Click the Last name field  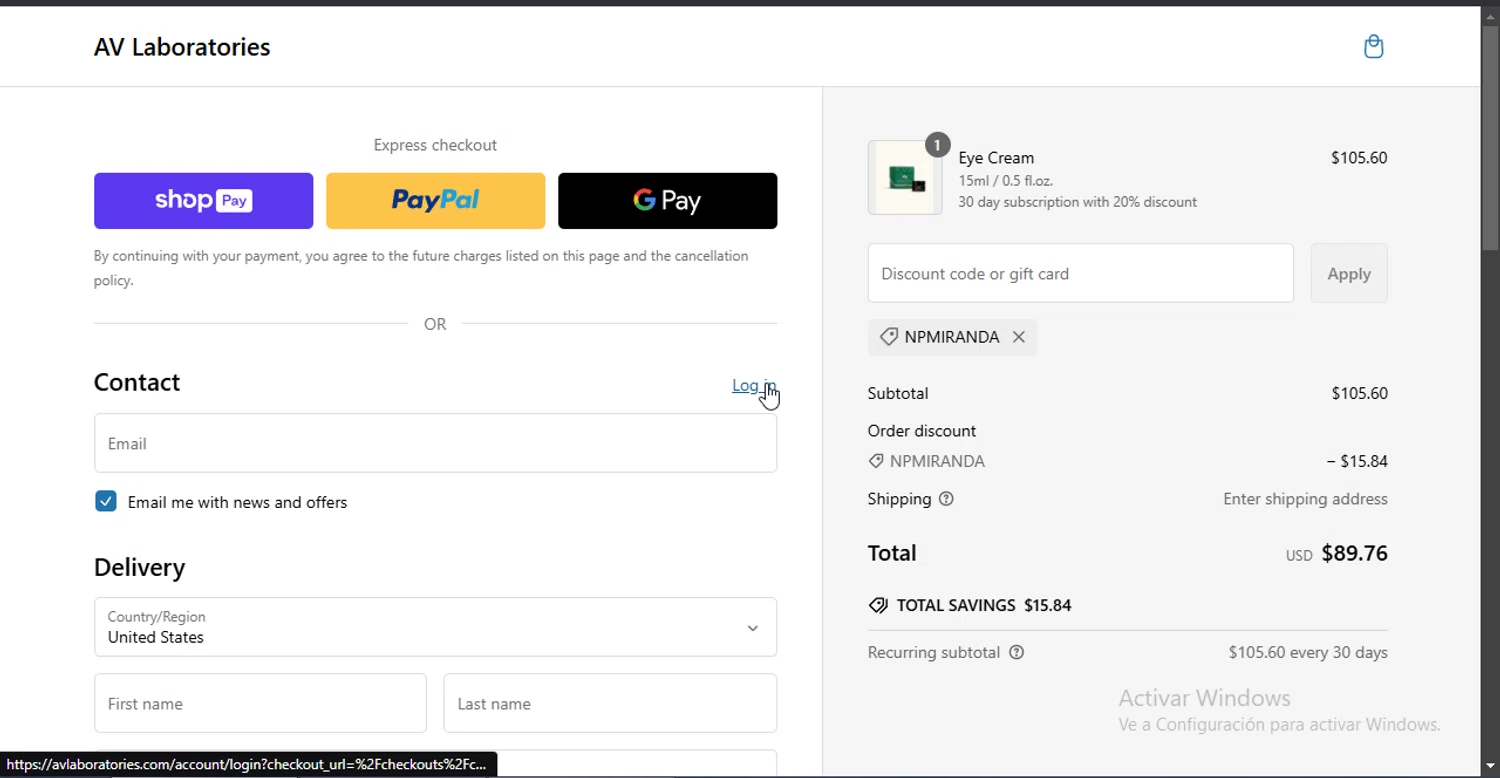[610, 703]
